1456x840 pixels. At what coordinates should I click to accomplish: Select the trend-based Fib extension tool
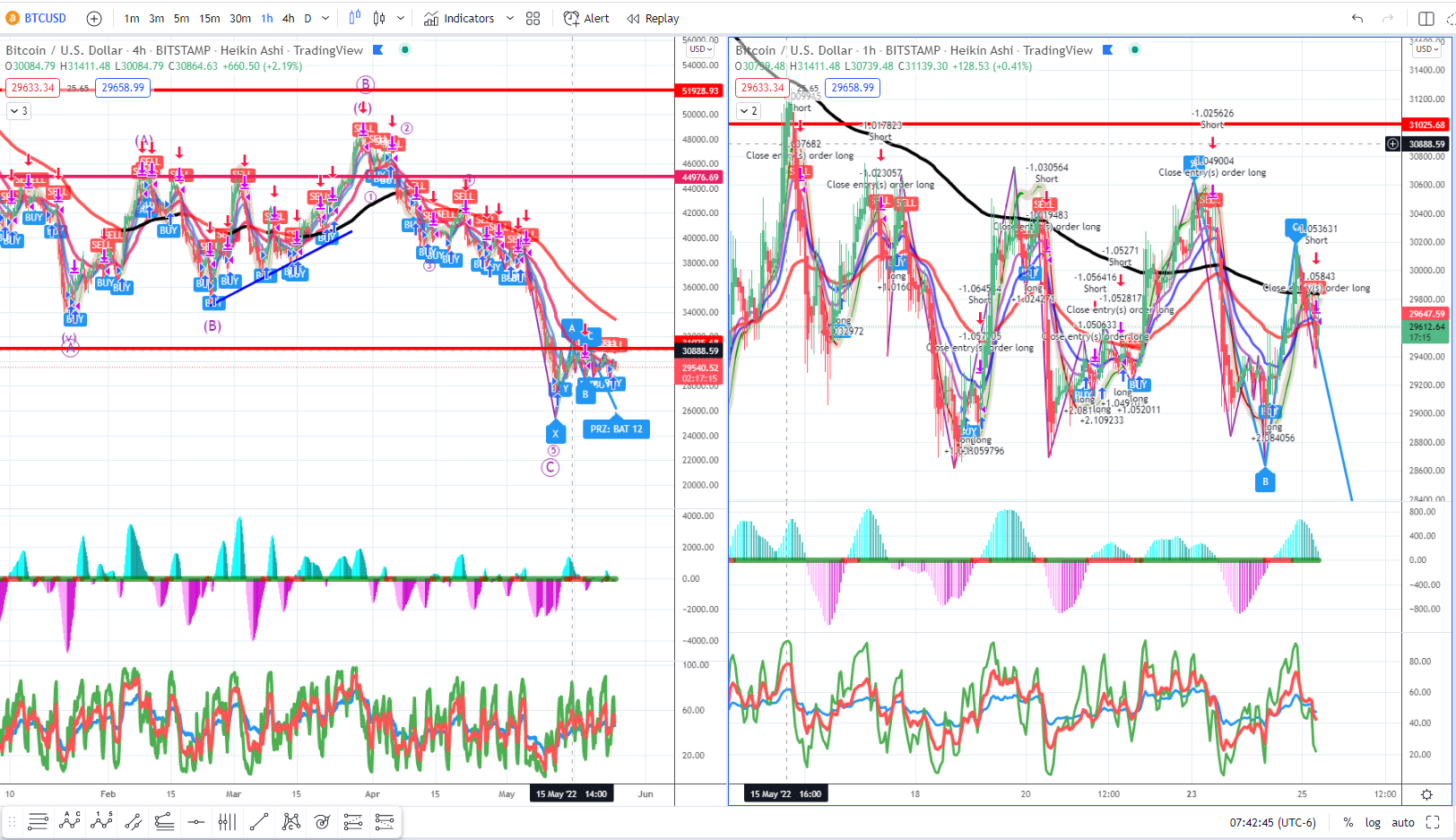(164, 822)
